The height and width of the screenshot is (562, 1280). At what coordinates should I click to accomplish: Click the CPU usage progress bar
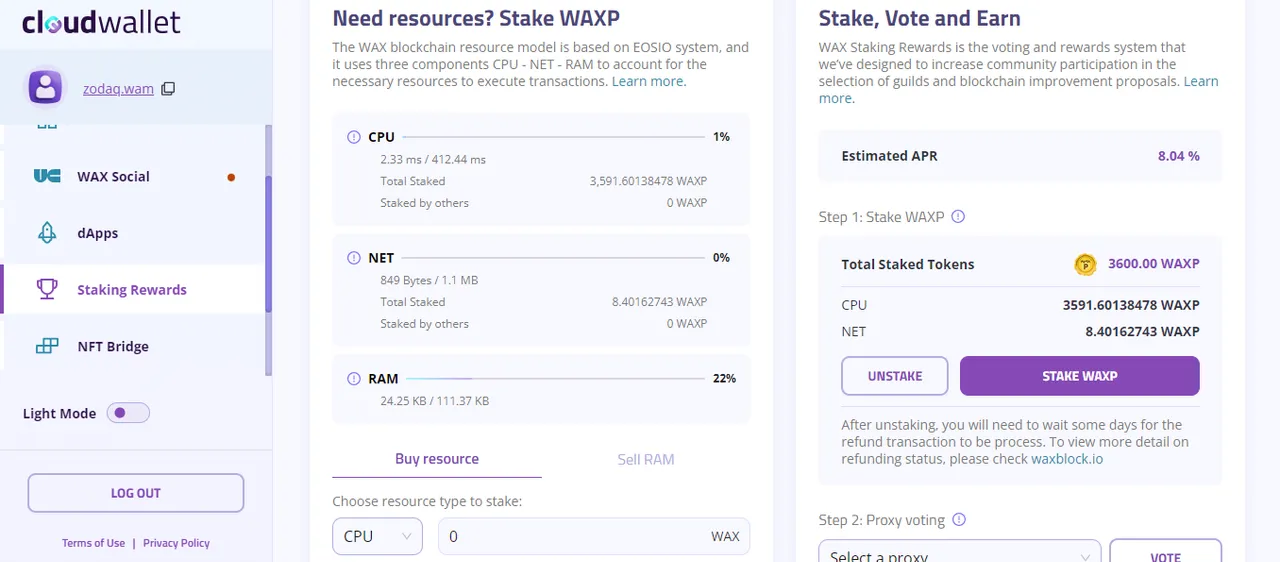point(554,137)
